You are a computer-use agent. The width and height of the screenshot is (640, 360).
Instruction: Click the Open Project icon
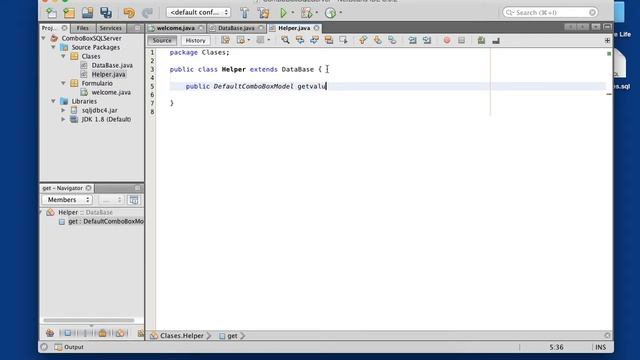(x=87, y=13)
